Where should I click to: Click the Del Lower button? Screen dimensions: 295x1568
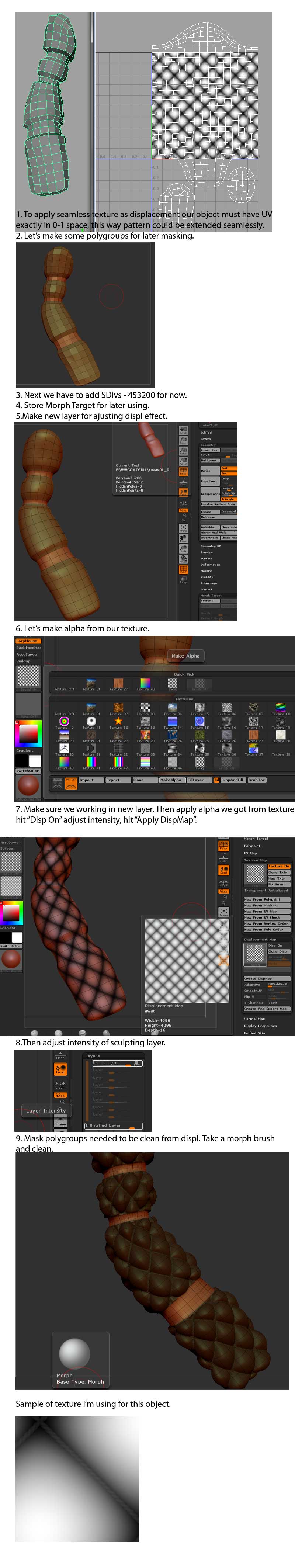pos(211,461)
